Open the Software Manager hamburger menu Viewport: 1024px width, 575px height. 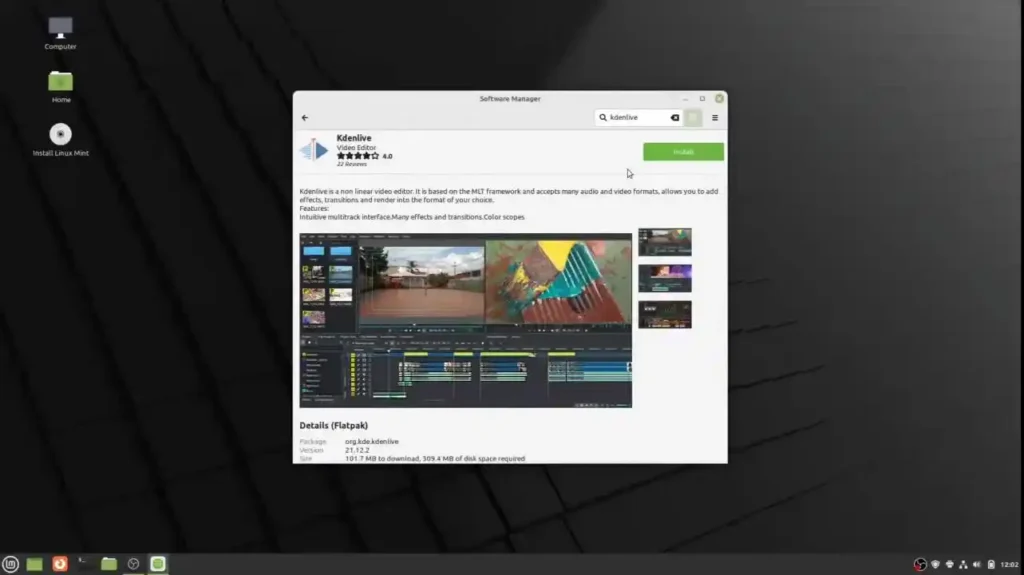pos(715,118)
